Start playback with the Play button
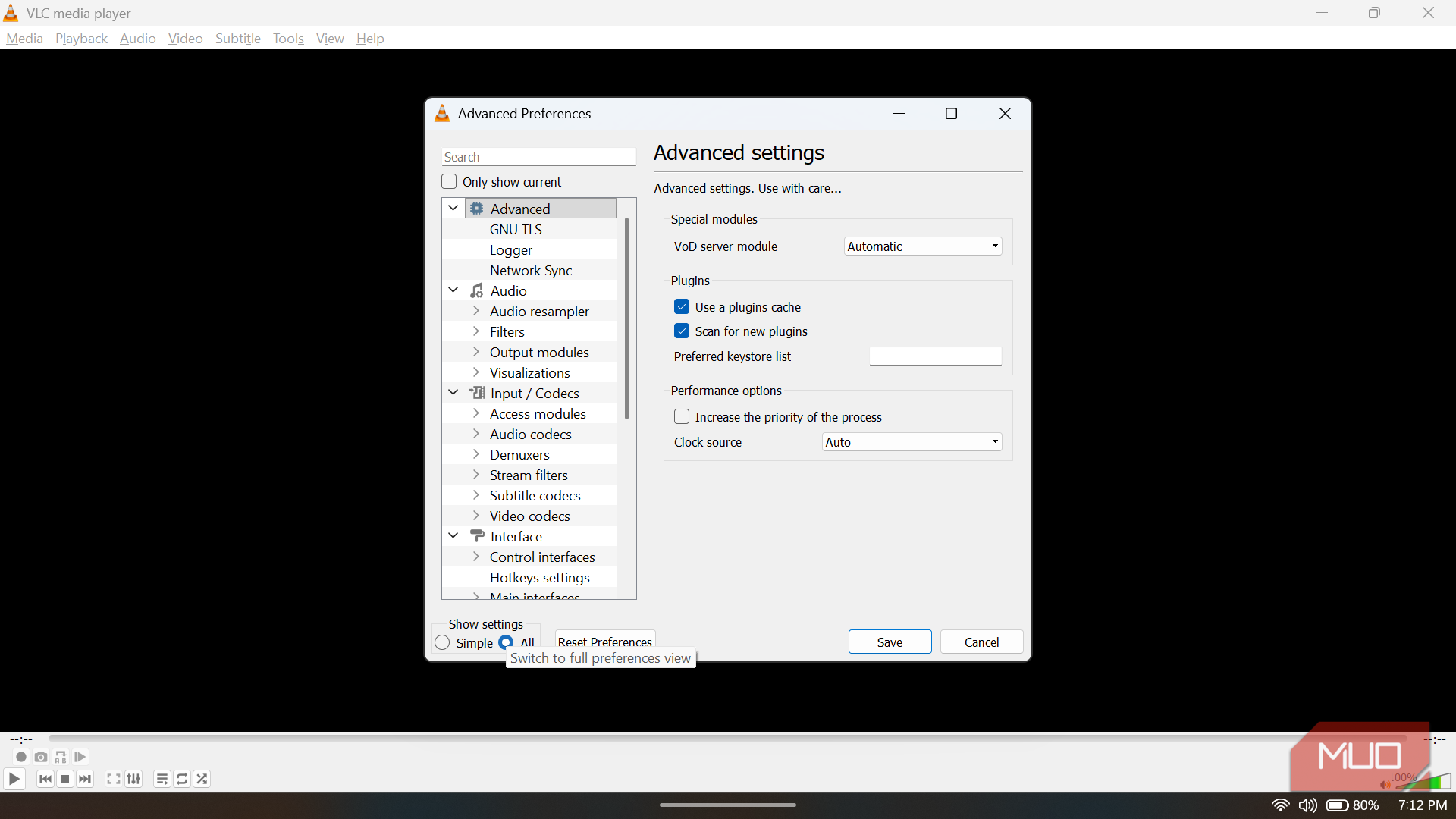The height and width of the screenshot is (819, 1456). [14, 779]
